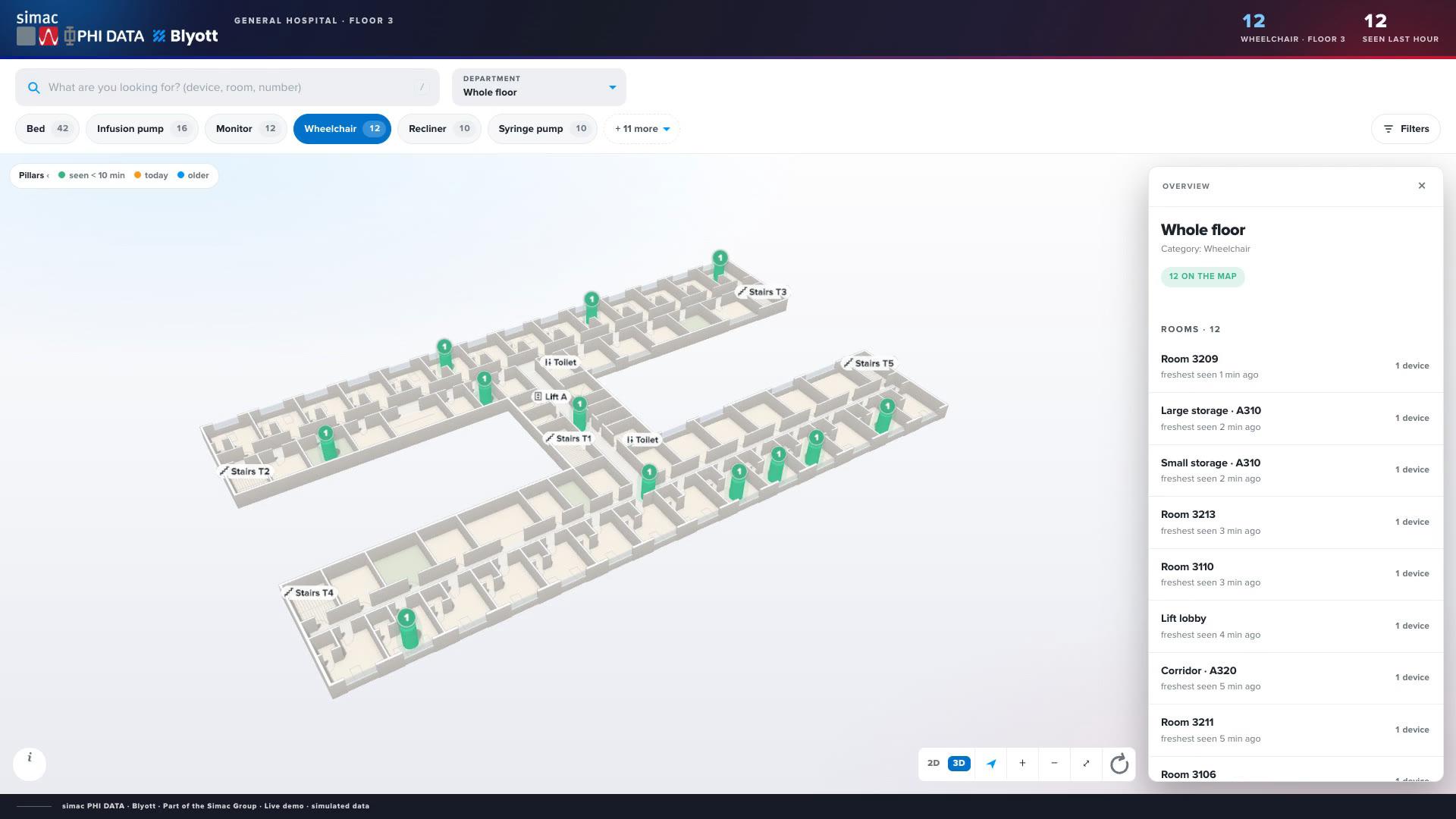The image size is (1456, 819).
Task: Close the Overview panel
Action: click(x=1422, y=186)
